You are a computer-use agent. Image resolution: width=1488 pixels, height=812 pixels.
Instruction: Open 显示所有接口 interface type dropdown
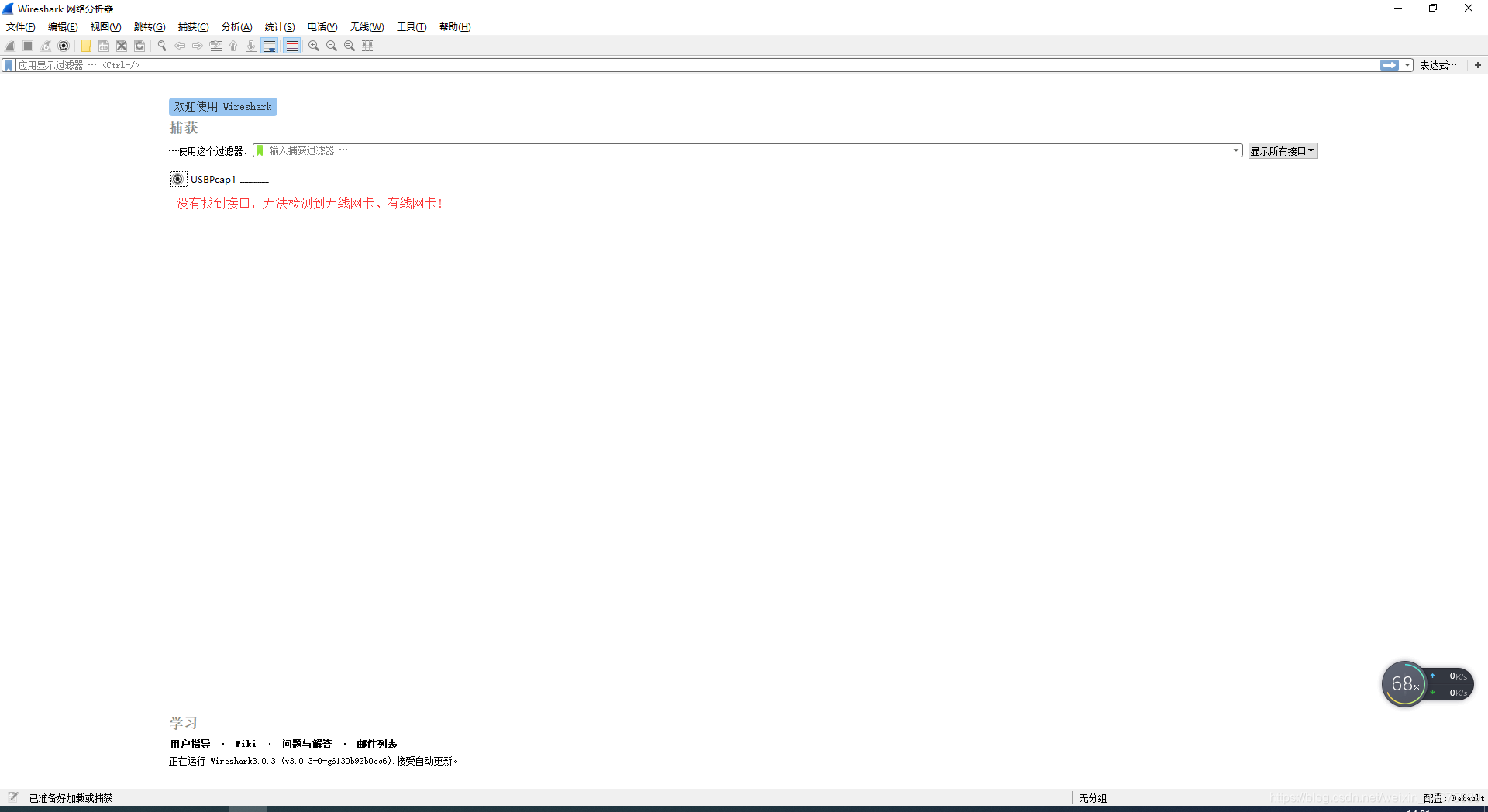tap(1283, 151)
